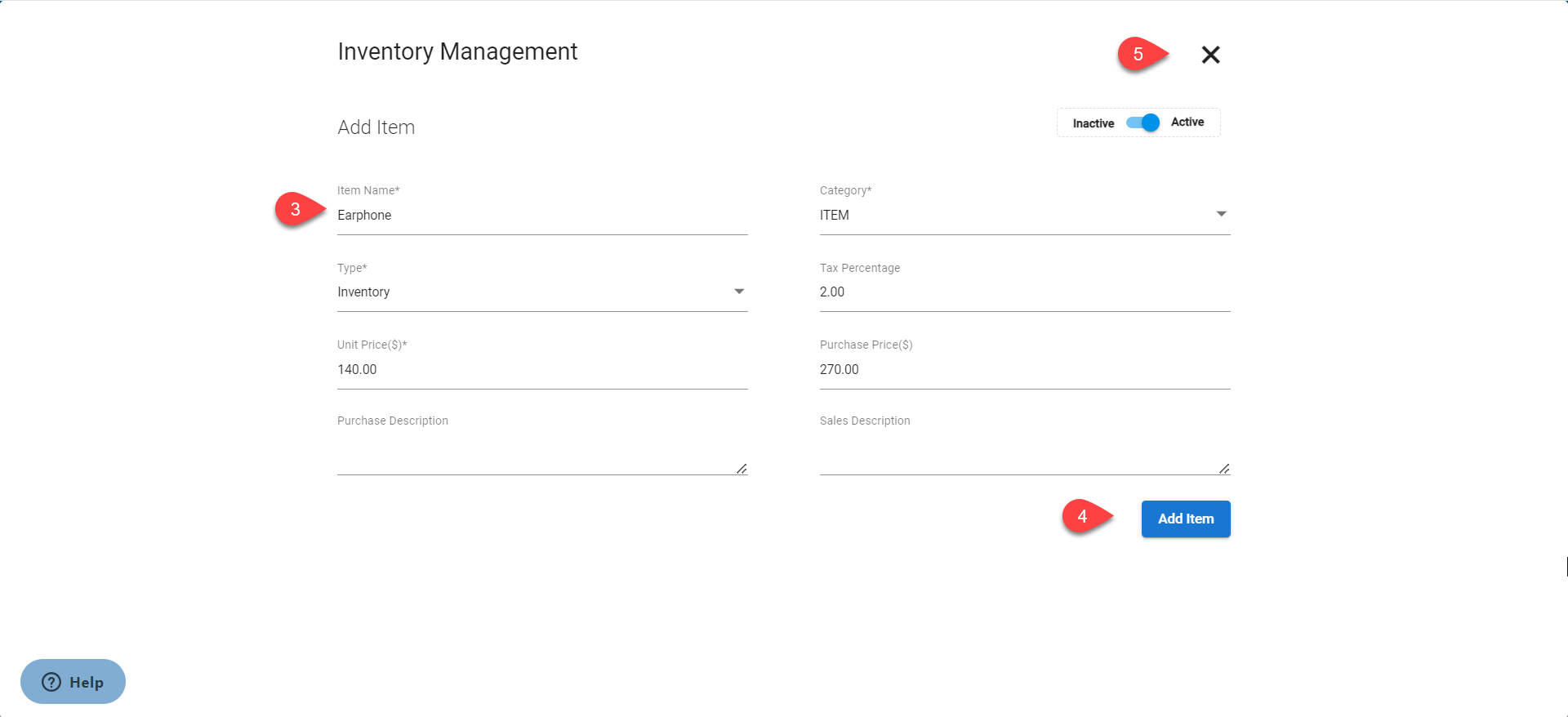This screenshot has width=1568, height=717.
Task: Click red step marker number 3
Action: 296,210
